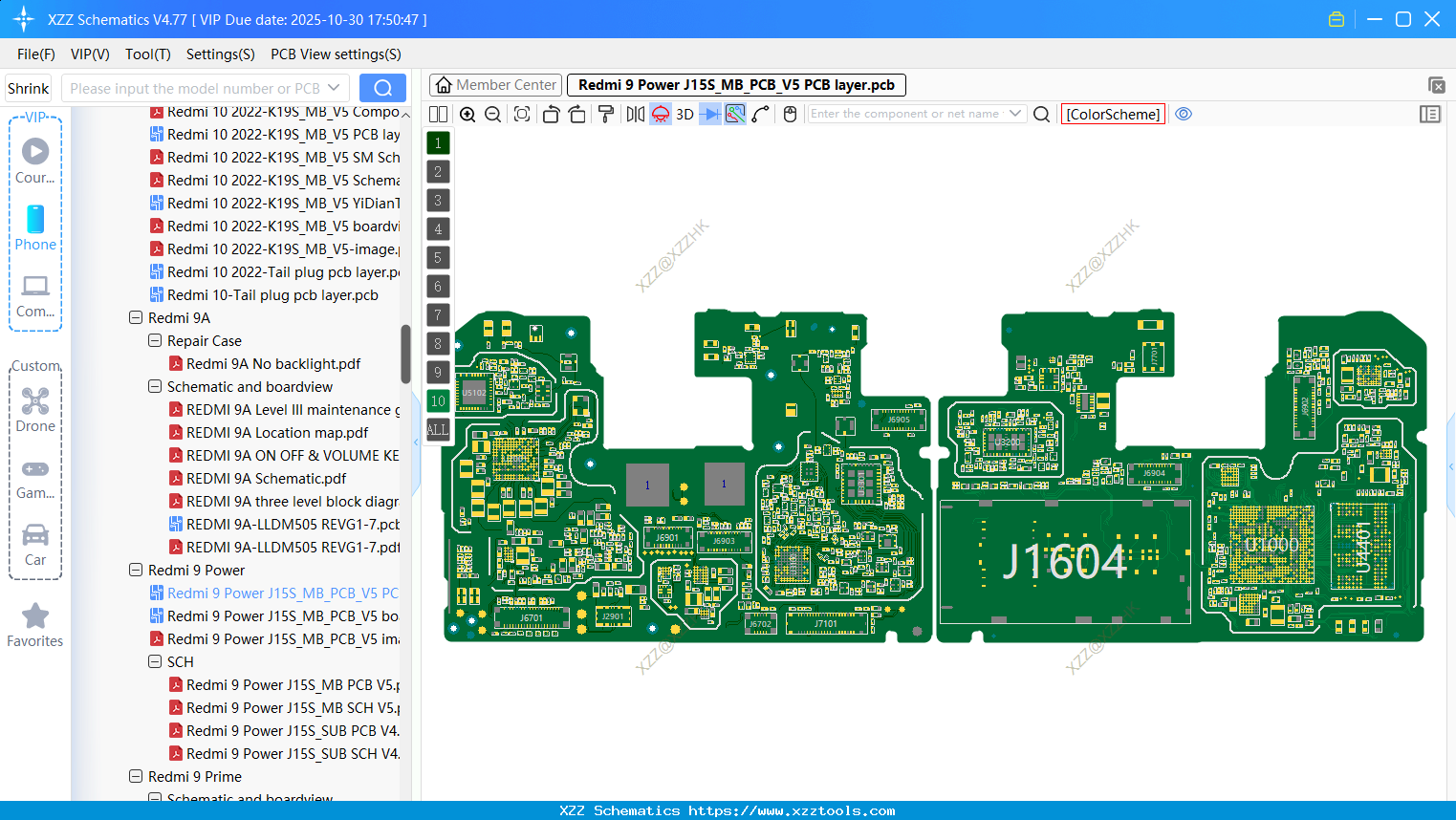This screenshot has width=1456, height=820.
Task: Collapse the Redmi 9 Power node
Action: pyautogui.click(x=136, y=571)
